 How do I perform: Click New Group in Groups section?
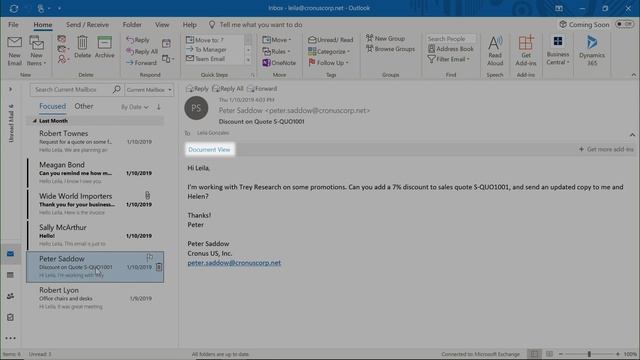[385, 38]
